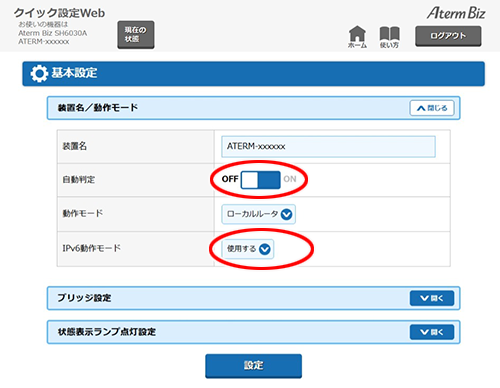Click the ブリッジ設定 header text
The width and height of the screenshot is (500, 388).
(84, 298)
